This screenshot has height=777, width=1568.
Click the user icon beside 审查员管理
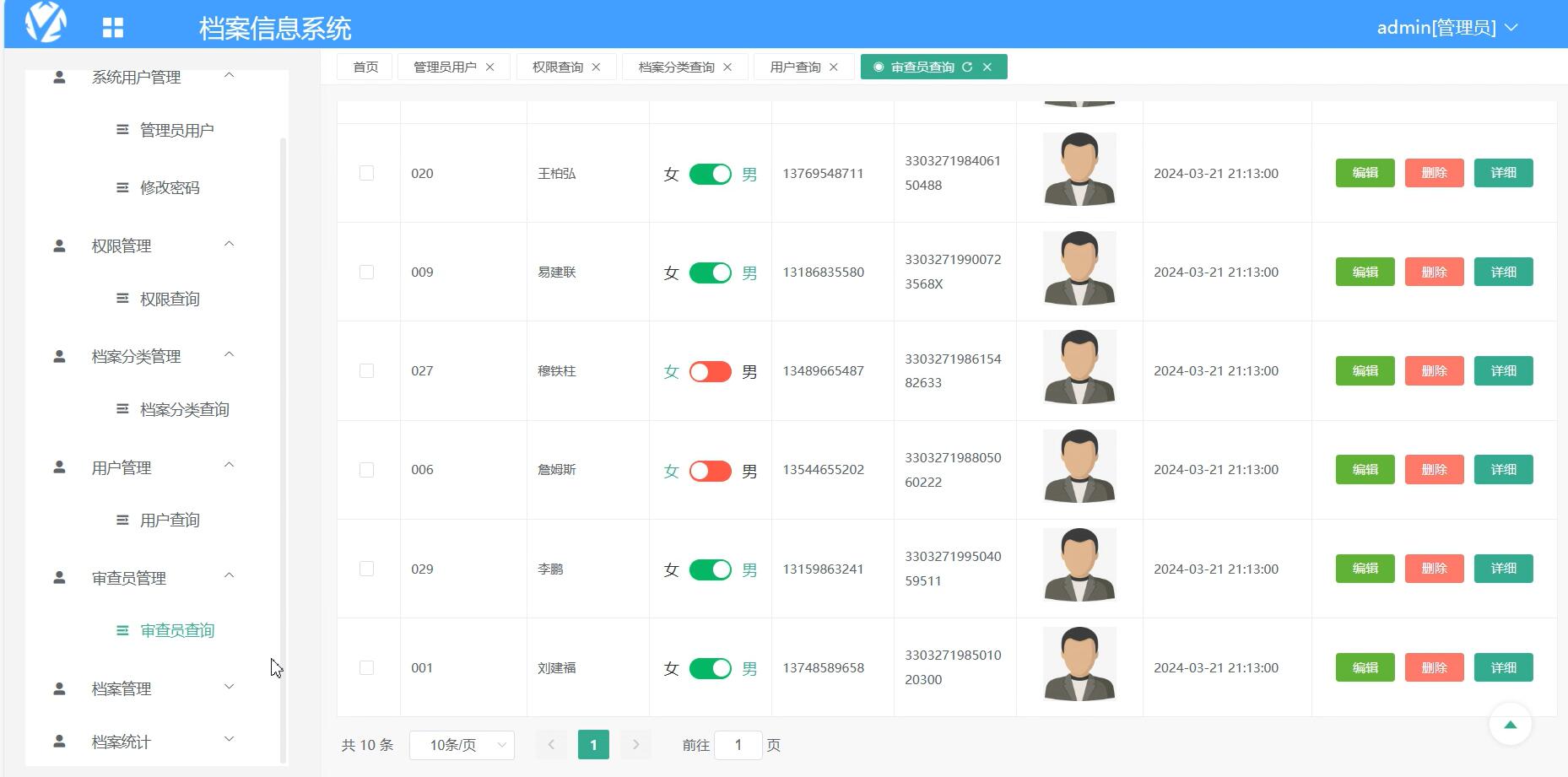(59, 577)
